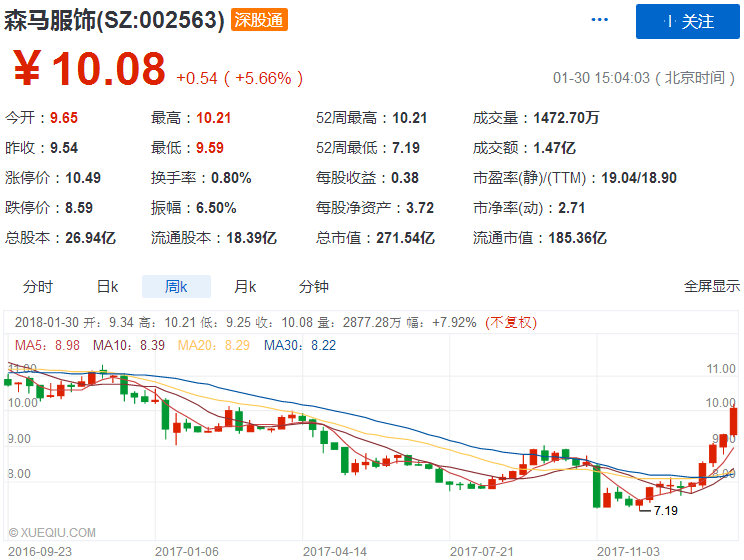The width and height of the screenshot is (744, 560).
Task: Click the x-axis date label 2016-09-23
Action: 40,551
